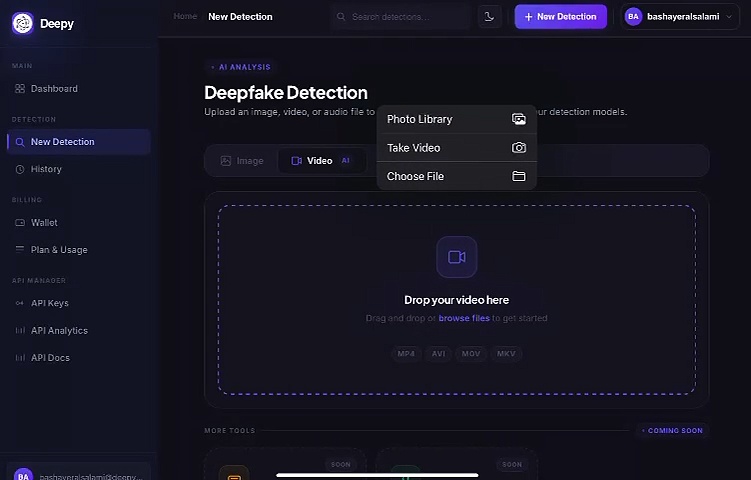751x480 pixels.
Task: Click the Video tab camera icon
Action: coord(296,161)
